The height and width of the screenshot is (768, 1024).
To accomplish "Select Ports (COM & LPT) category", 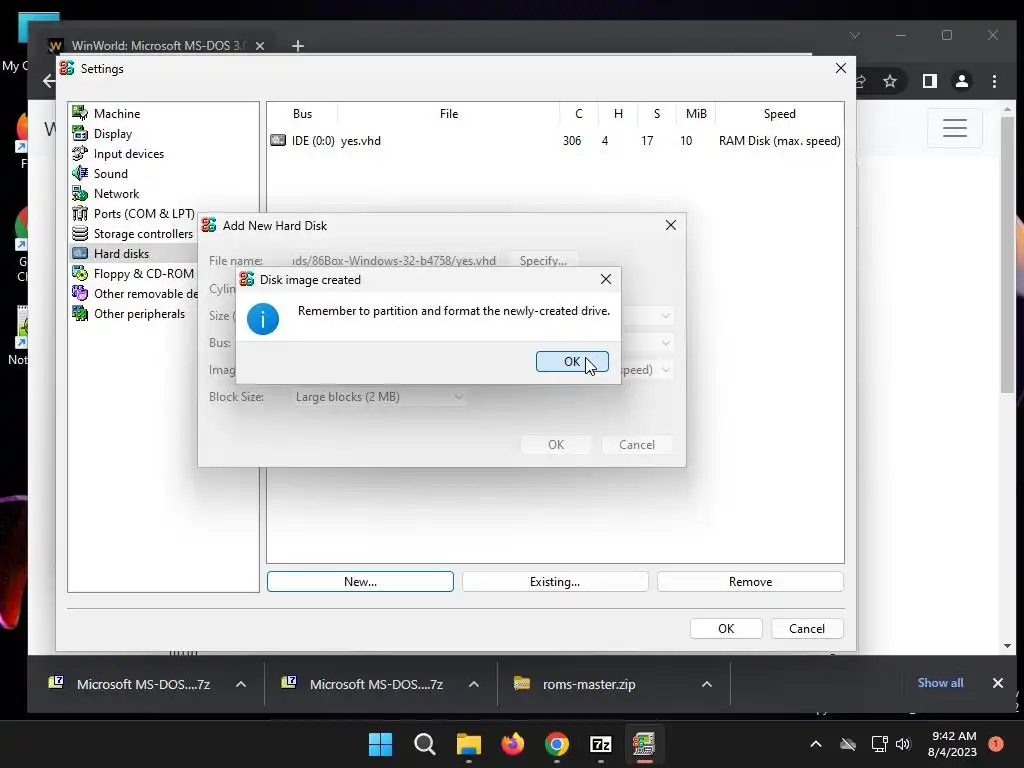I will pyautogui.click(x=144, y=214).
